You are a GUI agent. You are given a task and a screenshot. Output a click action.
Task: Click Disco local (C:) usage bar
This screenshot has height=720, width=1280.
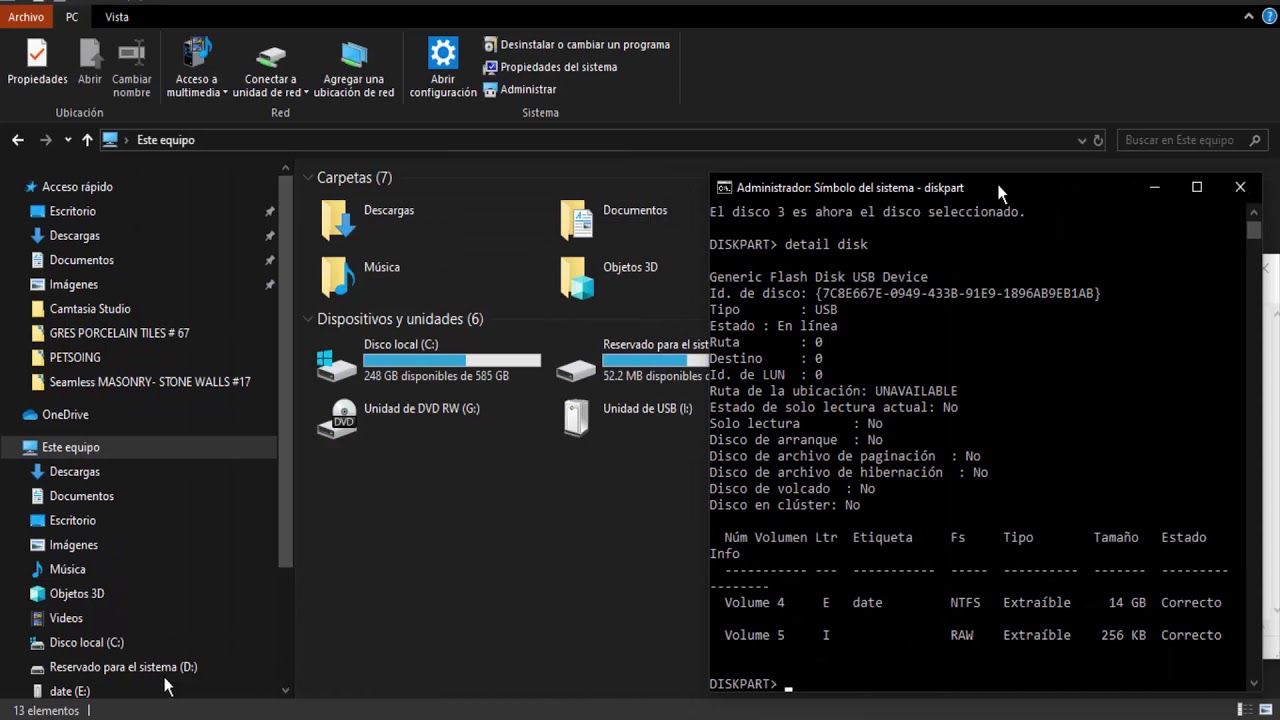[452, 360]
